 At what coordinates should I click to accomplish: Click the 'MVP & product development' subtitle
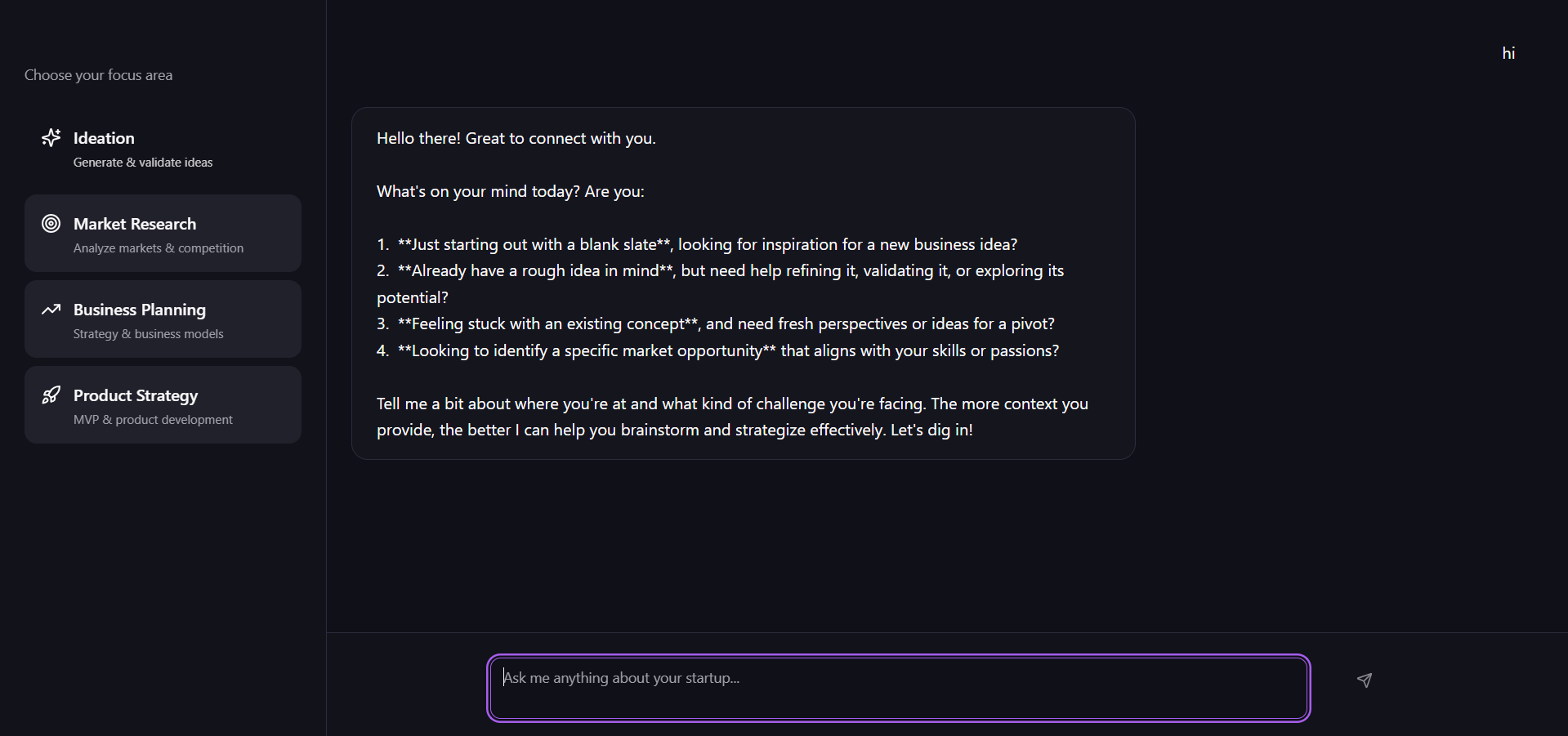tap(153, 420)
